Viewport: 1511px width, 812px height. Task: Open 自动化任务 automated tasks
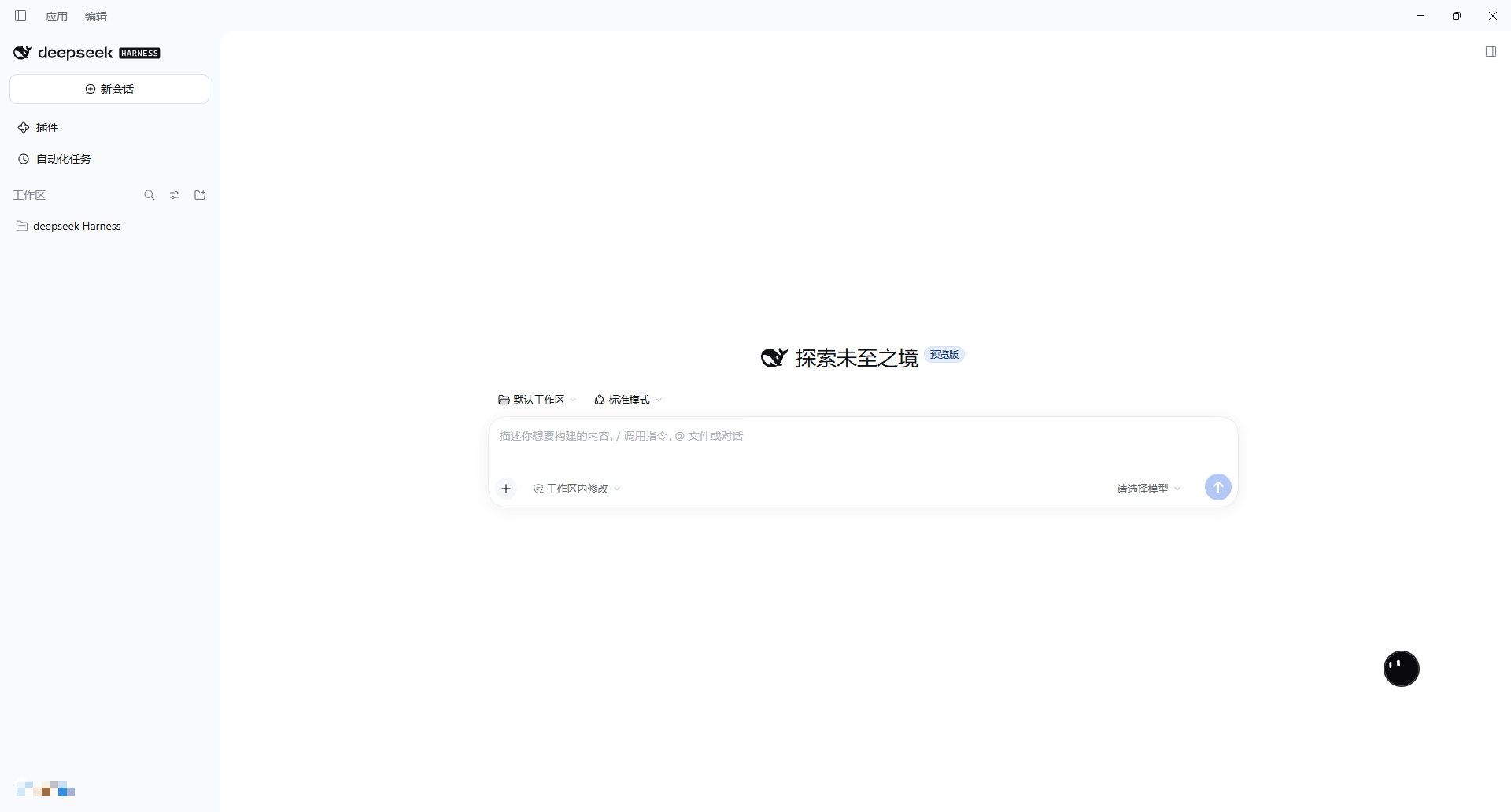55,159
